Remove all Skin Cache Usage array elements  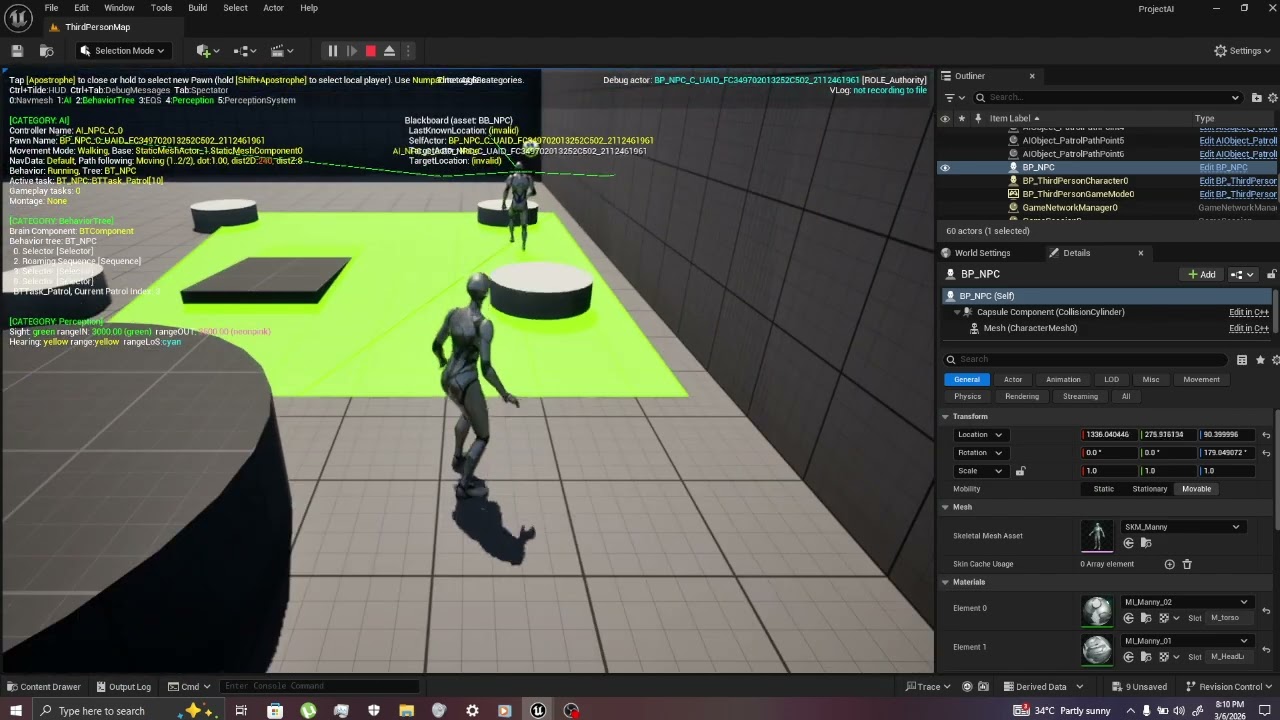click(1187, 565)
